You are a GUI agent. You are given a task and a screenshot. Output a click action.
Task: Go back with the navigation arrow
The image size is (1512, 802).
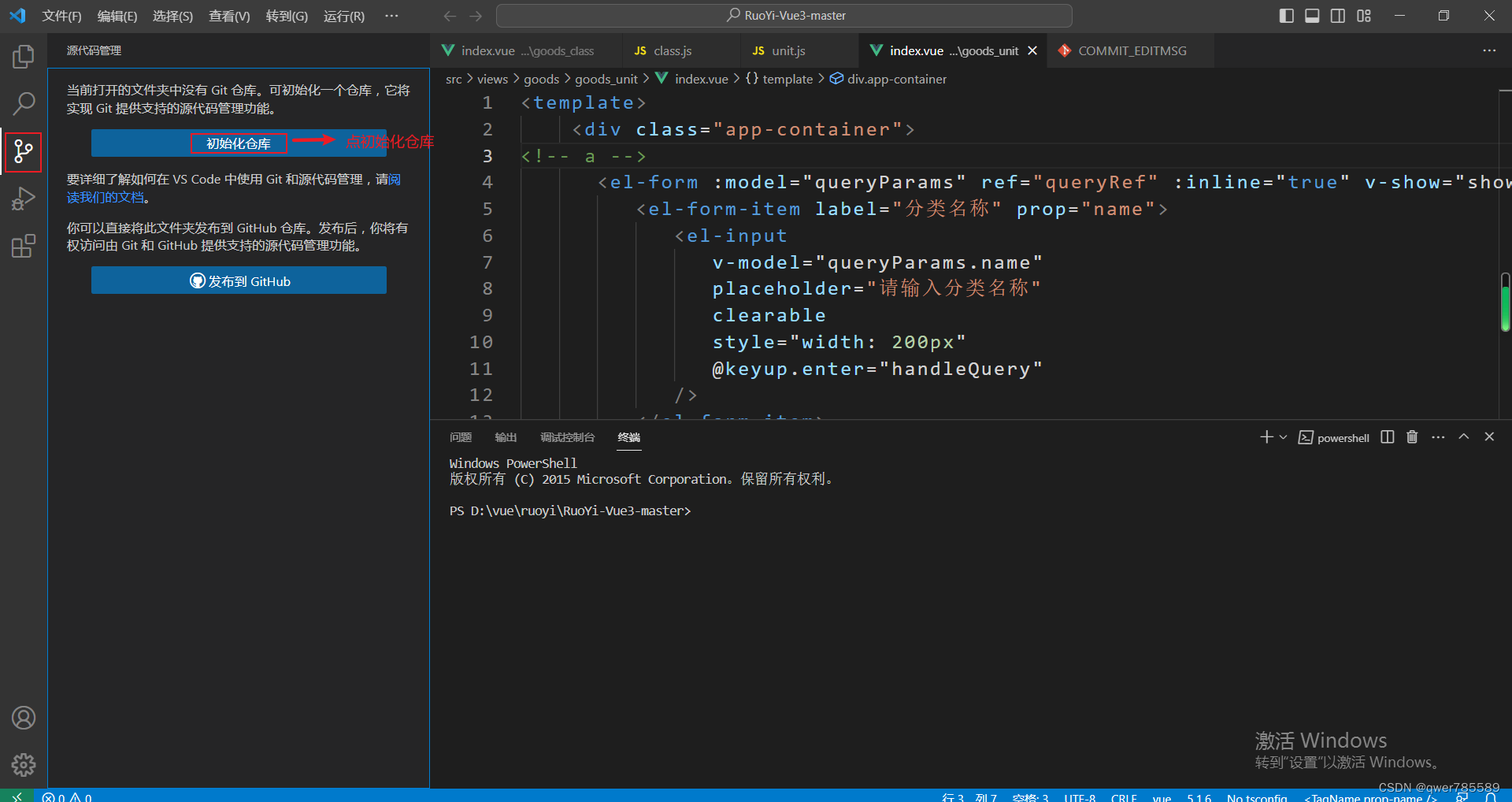tap(450, 16)
